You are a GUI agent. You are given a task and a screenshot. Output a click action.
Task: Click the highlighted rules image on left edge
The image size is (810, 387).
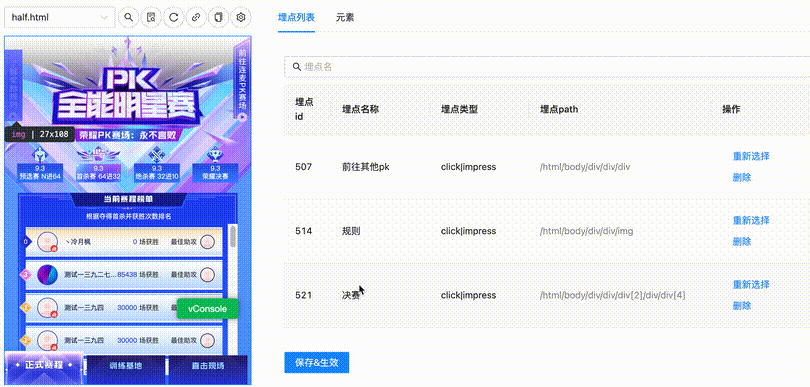(13, 86)
